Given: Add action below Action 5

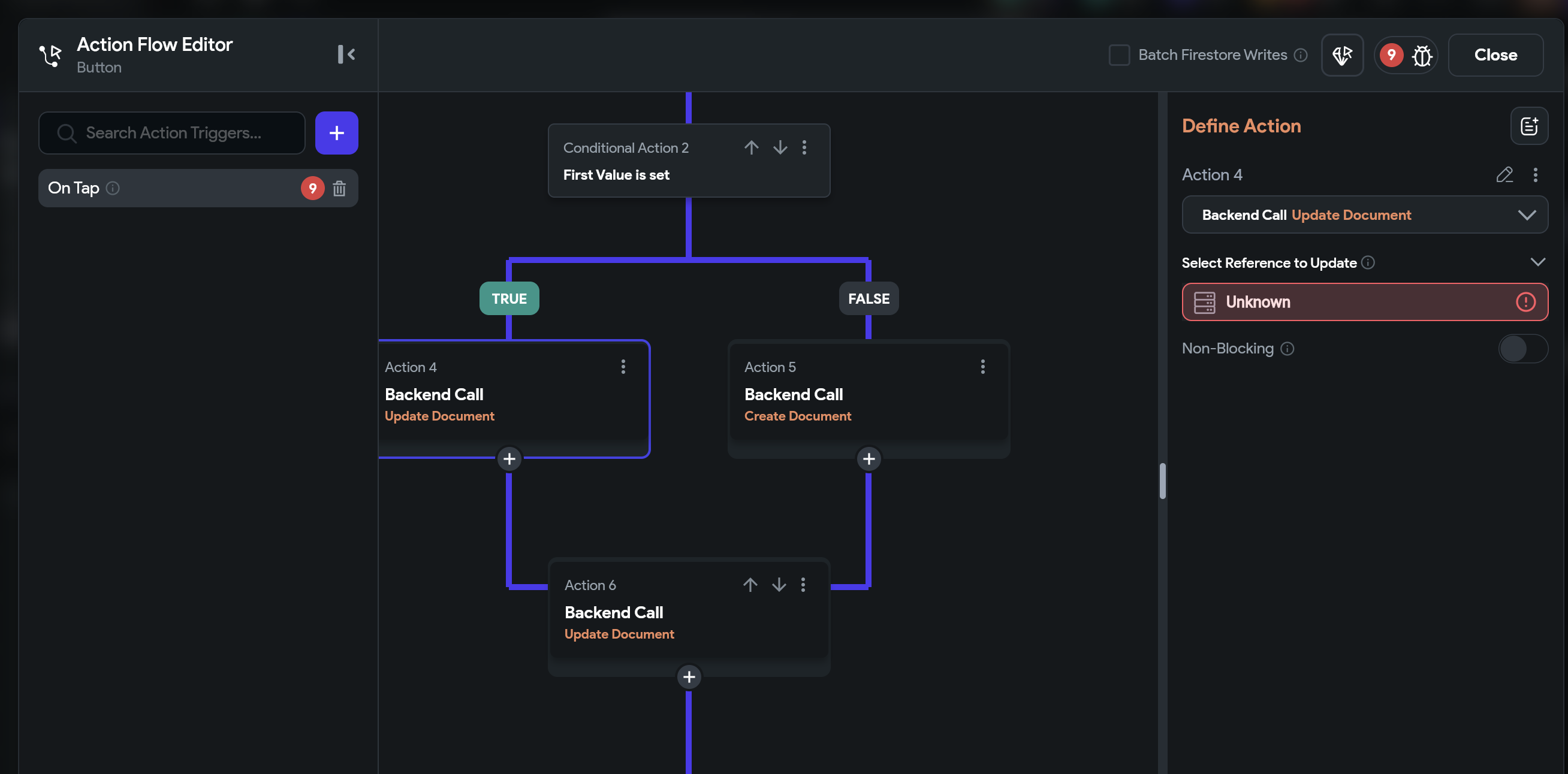Looking at the screenshot, I should click(x=869, y=459).
